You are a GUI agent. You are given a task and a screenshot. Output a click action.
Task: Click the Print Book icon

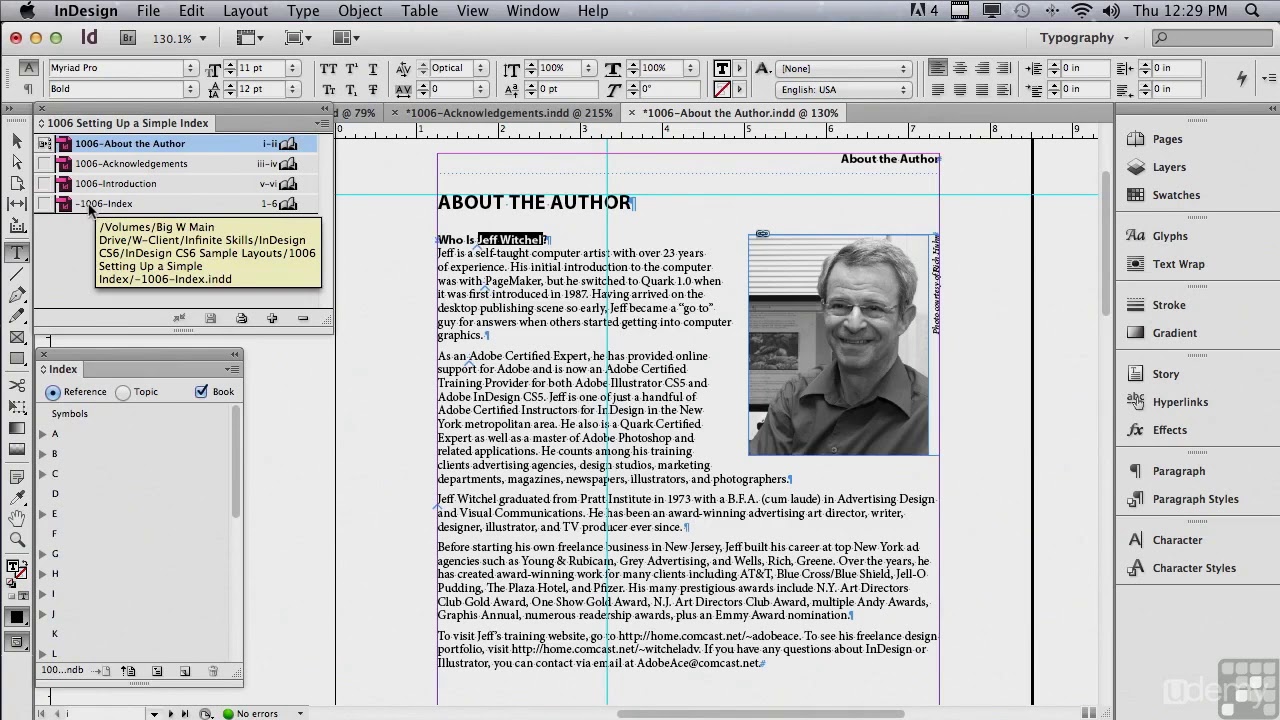[241, 318]
